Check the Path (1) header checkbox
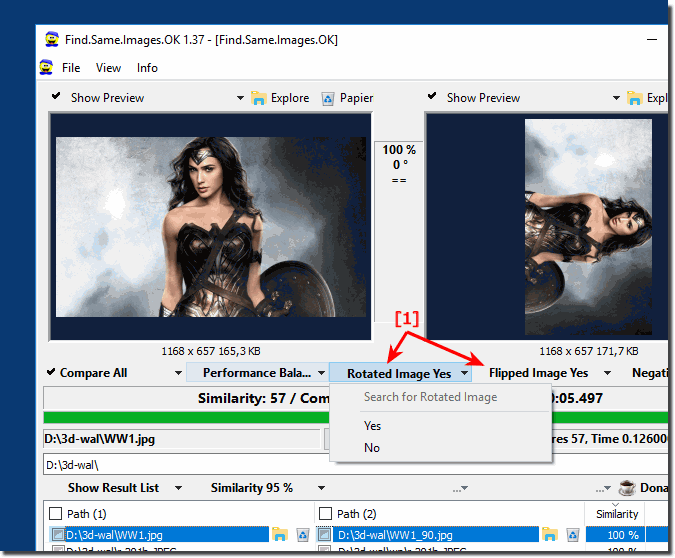 coord(56,514)
